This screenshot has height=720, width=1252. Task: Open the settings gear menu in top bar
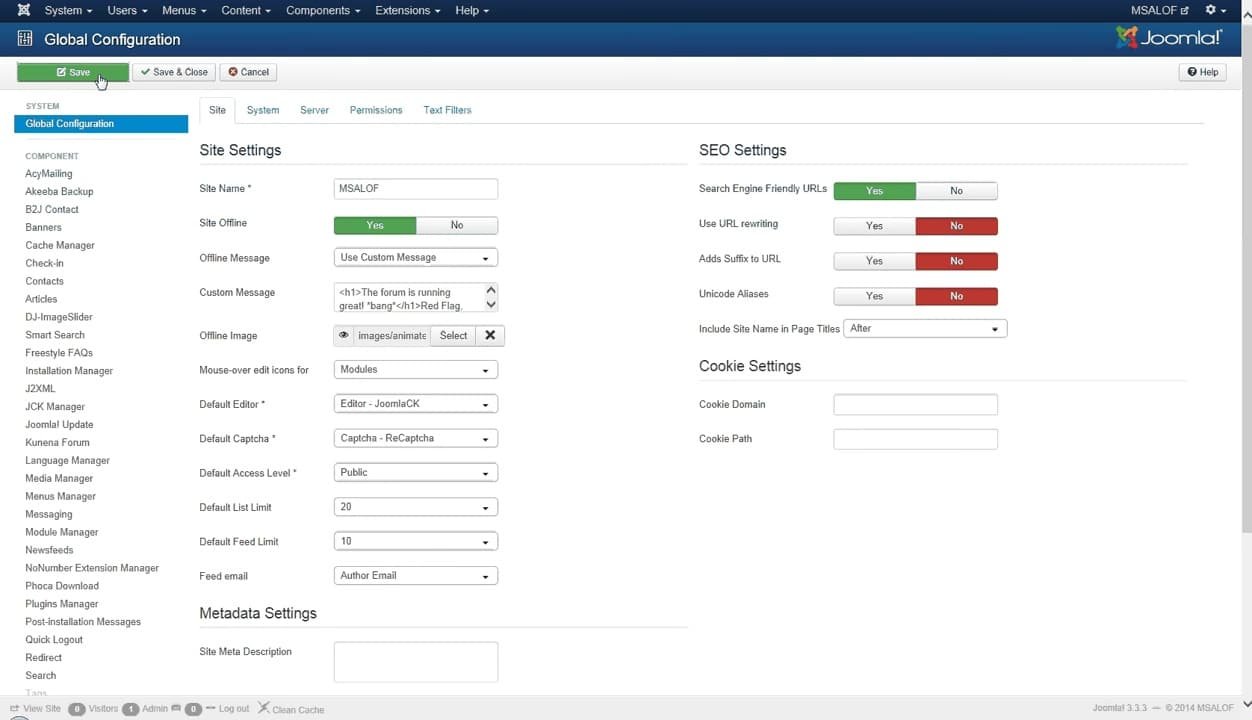click(x=1215, y=10)
